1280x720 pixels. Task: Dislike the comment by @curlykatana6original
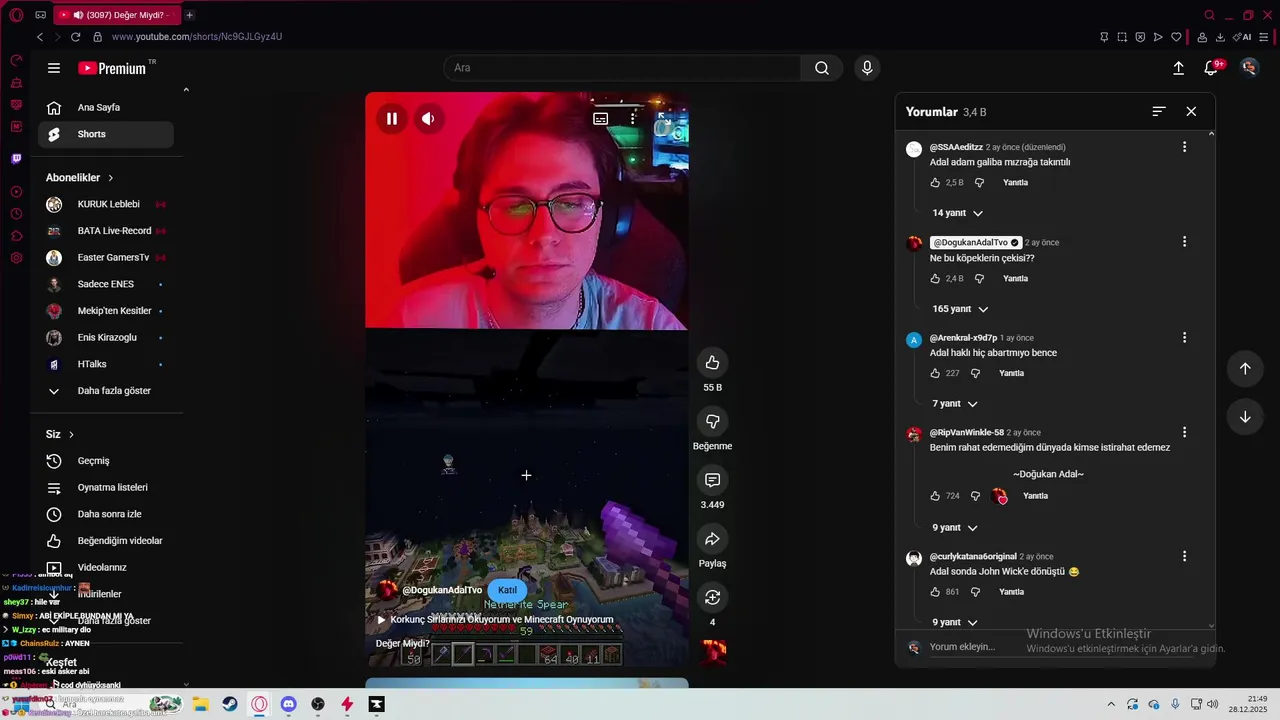pos(975,592)
